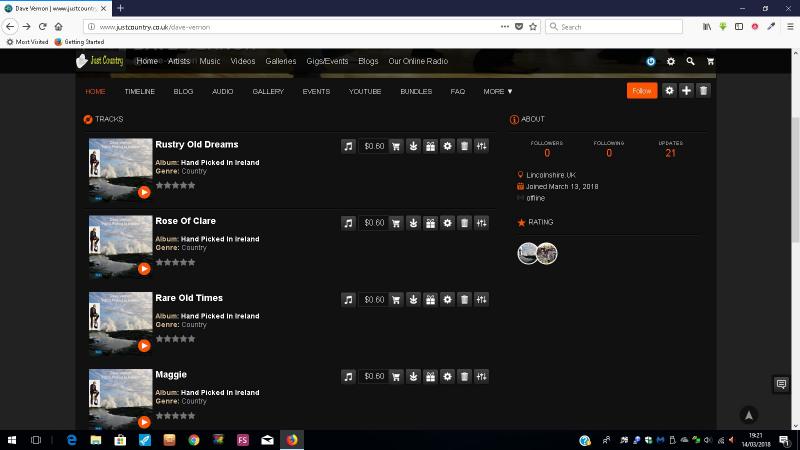Download the Rusty Old Dreams track
Image resolution: width=800 pixels, height=450 pixels.
point(413,146)
